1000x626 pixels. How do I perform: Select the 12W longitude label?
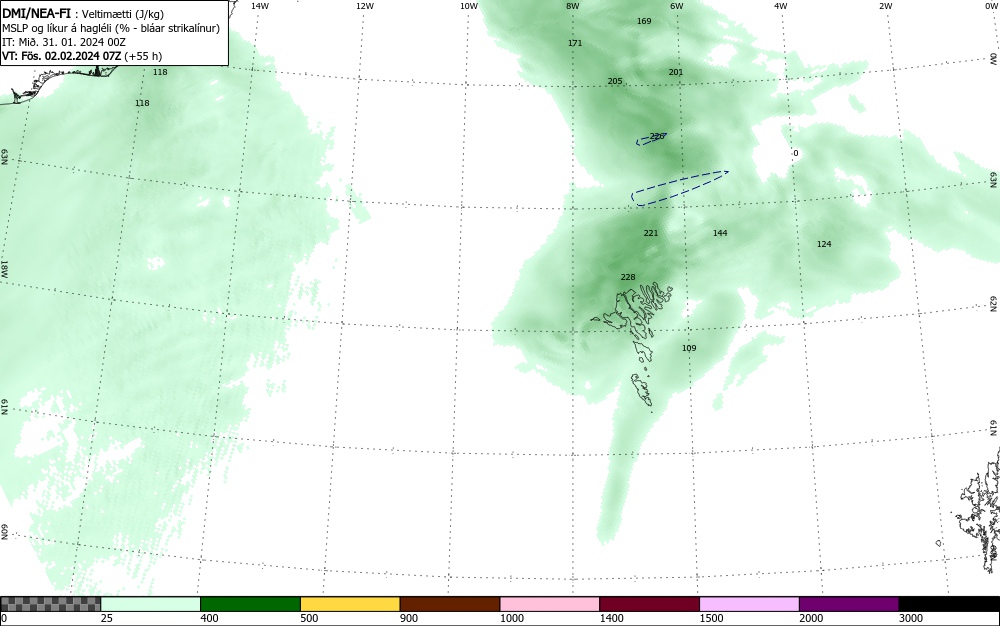pos(364,6)
